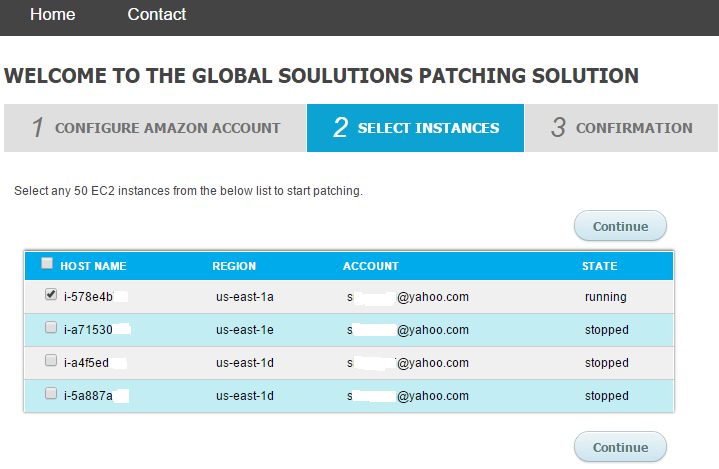Go to Configure Amazon Account step

[155, 128]
